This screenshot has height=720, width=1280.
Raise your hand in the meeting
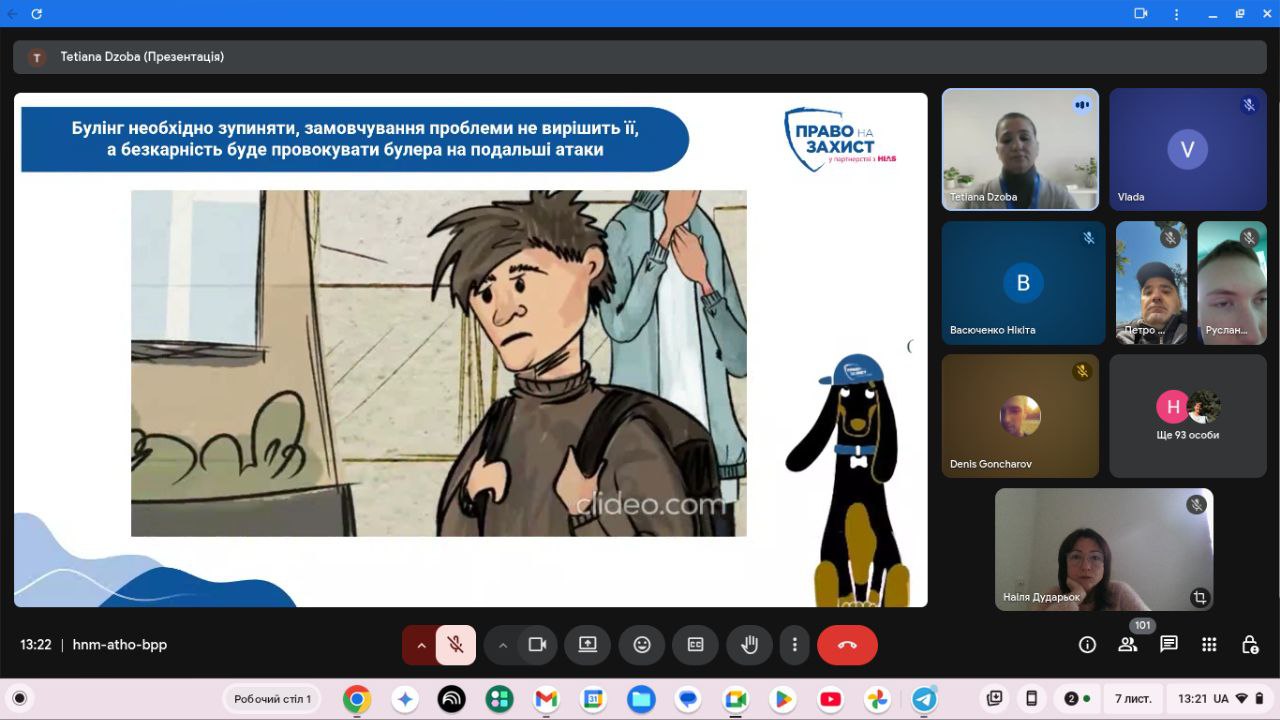[x=748, y=645]
